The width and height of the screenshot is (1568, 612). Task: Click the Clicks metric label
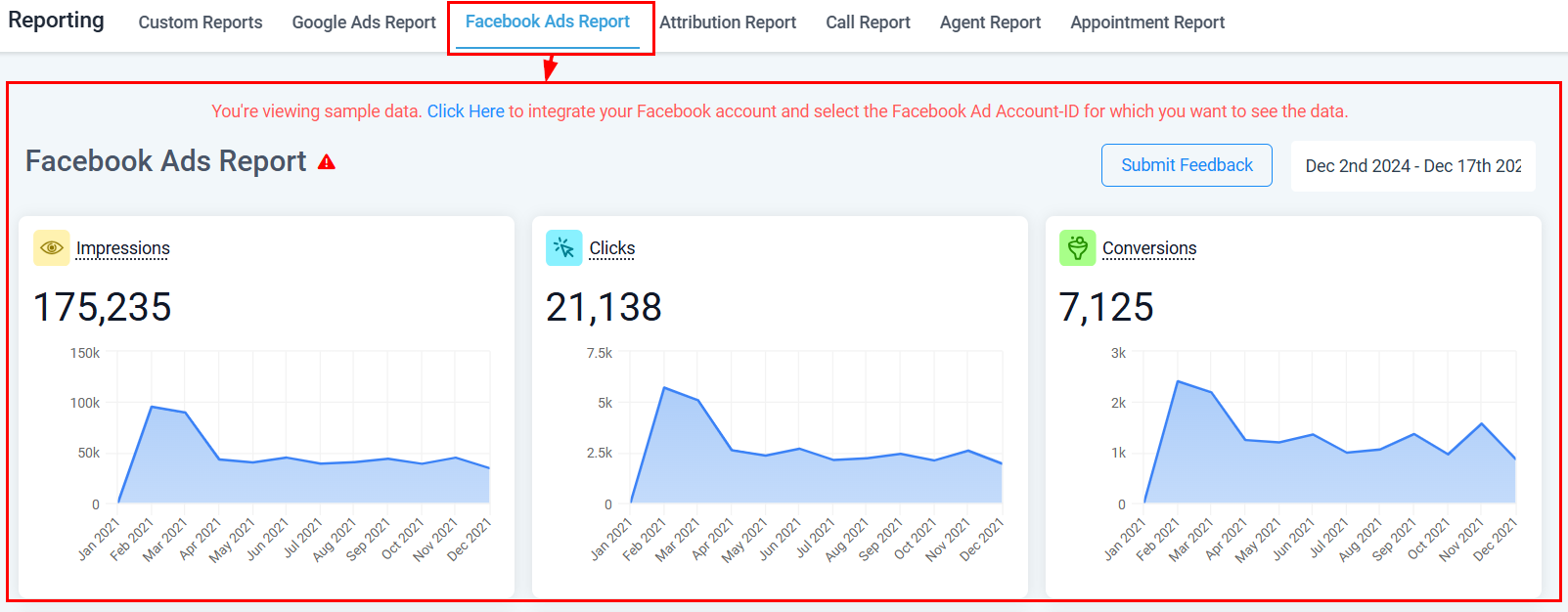coord(612,248)
